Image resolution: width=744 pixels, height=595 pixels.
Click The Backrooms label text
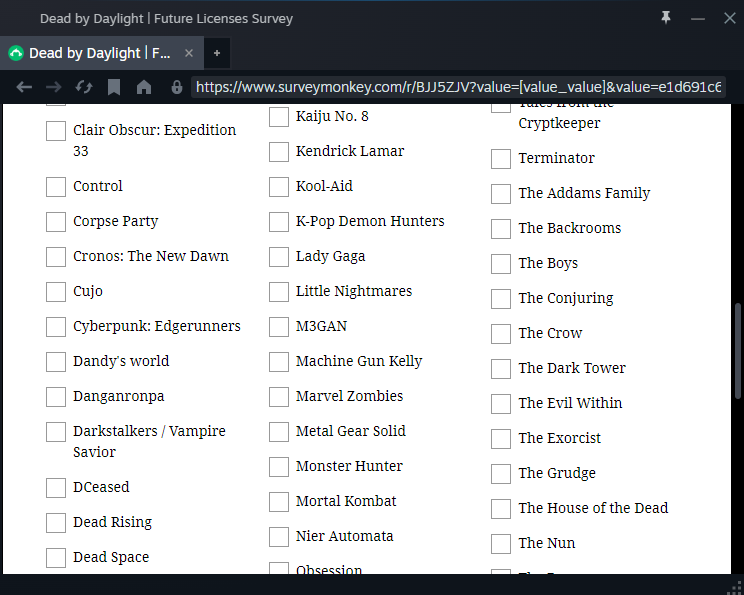click(x=570, y=229)
